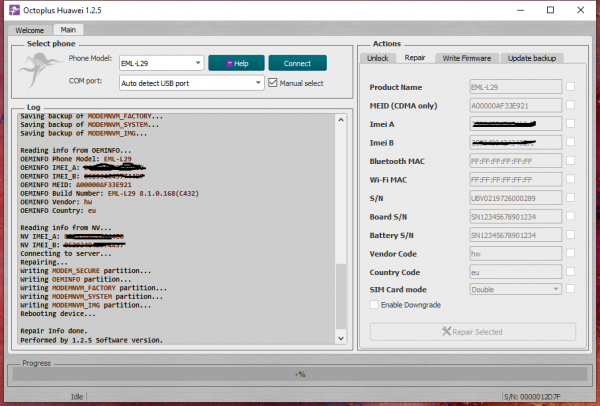Image resolution: width=600 pixels, height=406 pixels.
Task: Open the Update backup tab
Action: click(x=532, y=58)
